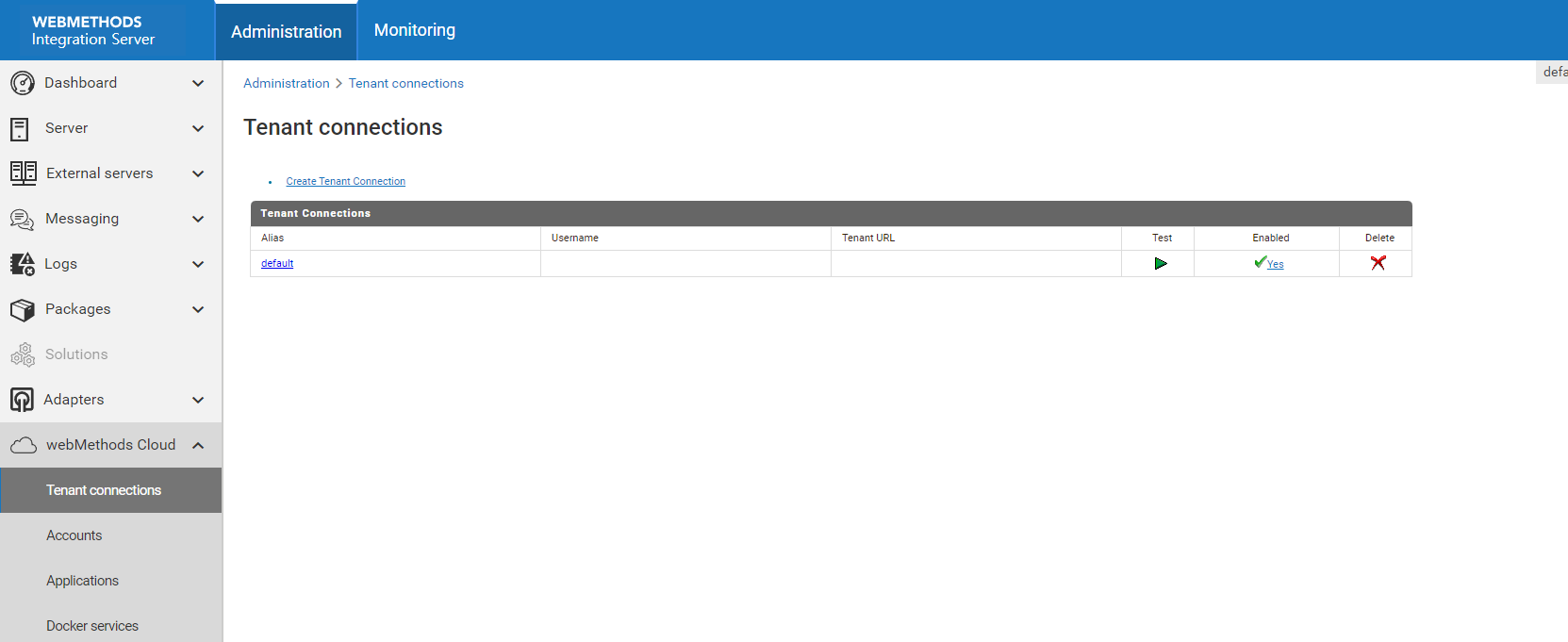Viewport: 1568px width, 642px height.
Task: Click the Packages label in sidebar
Action: [x=78, y=309]
